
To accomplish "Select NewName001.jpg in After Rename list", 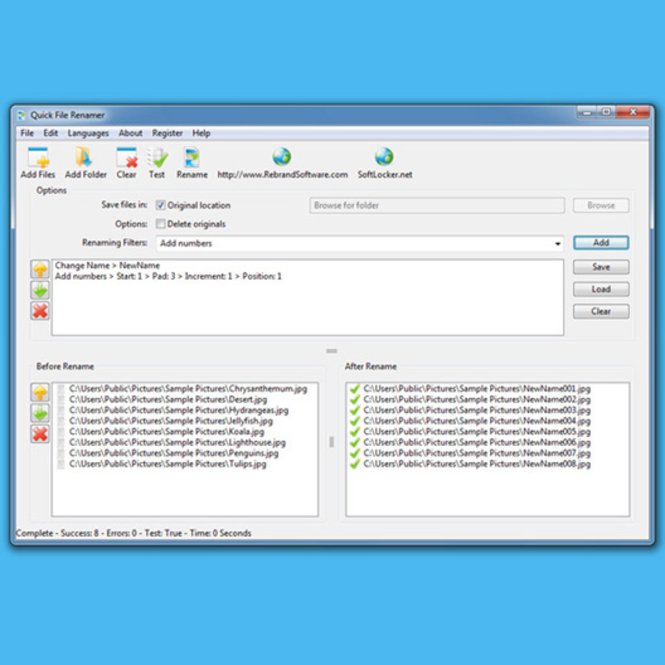I will (x=477, y=388).
